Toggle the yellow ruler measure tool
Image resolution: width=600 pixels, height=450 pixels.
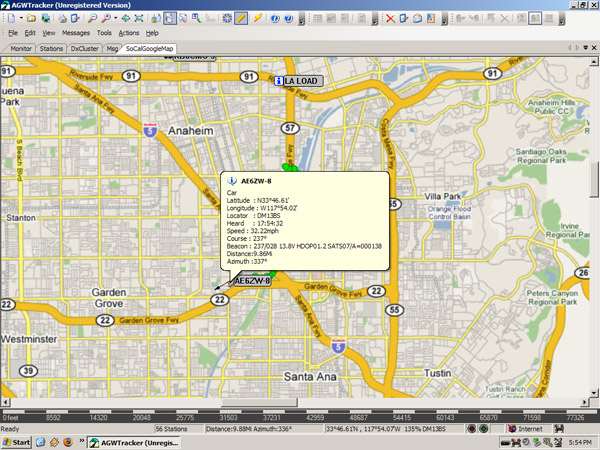tap(241, 18)
